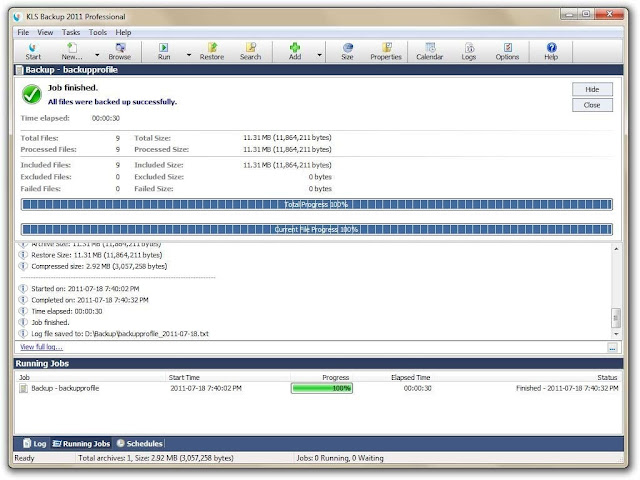Maximize the KLS Backup window
This screenshot has height=480, width=640.
[586, 14]
